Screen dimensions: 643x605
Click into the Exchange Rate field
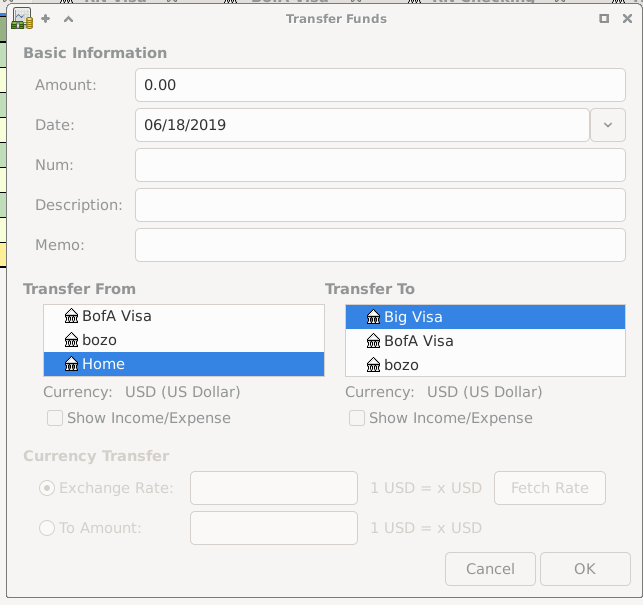(x=274, y=488)
